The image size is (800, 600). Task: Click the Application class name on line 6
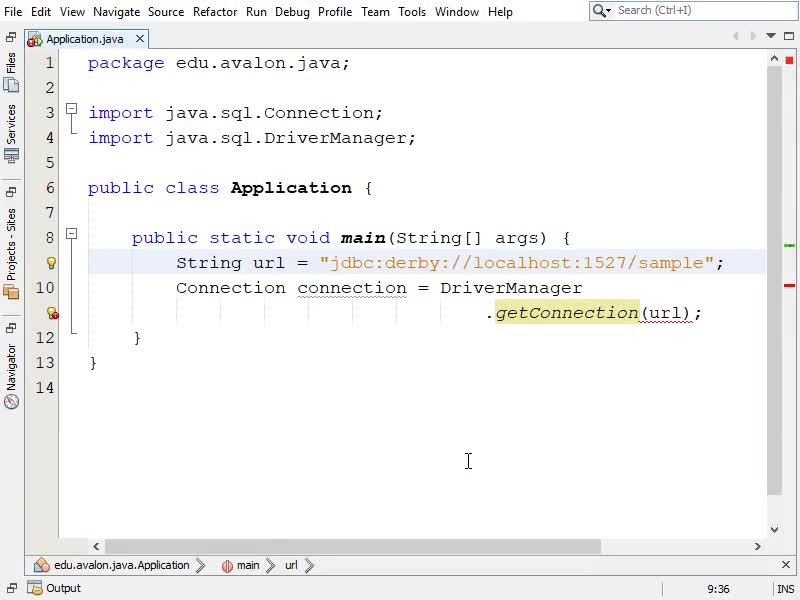pyautogui.click(x=291, y=188)
